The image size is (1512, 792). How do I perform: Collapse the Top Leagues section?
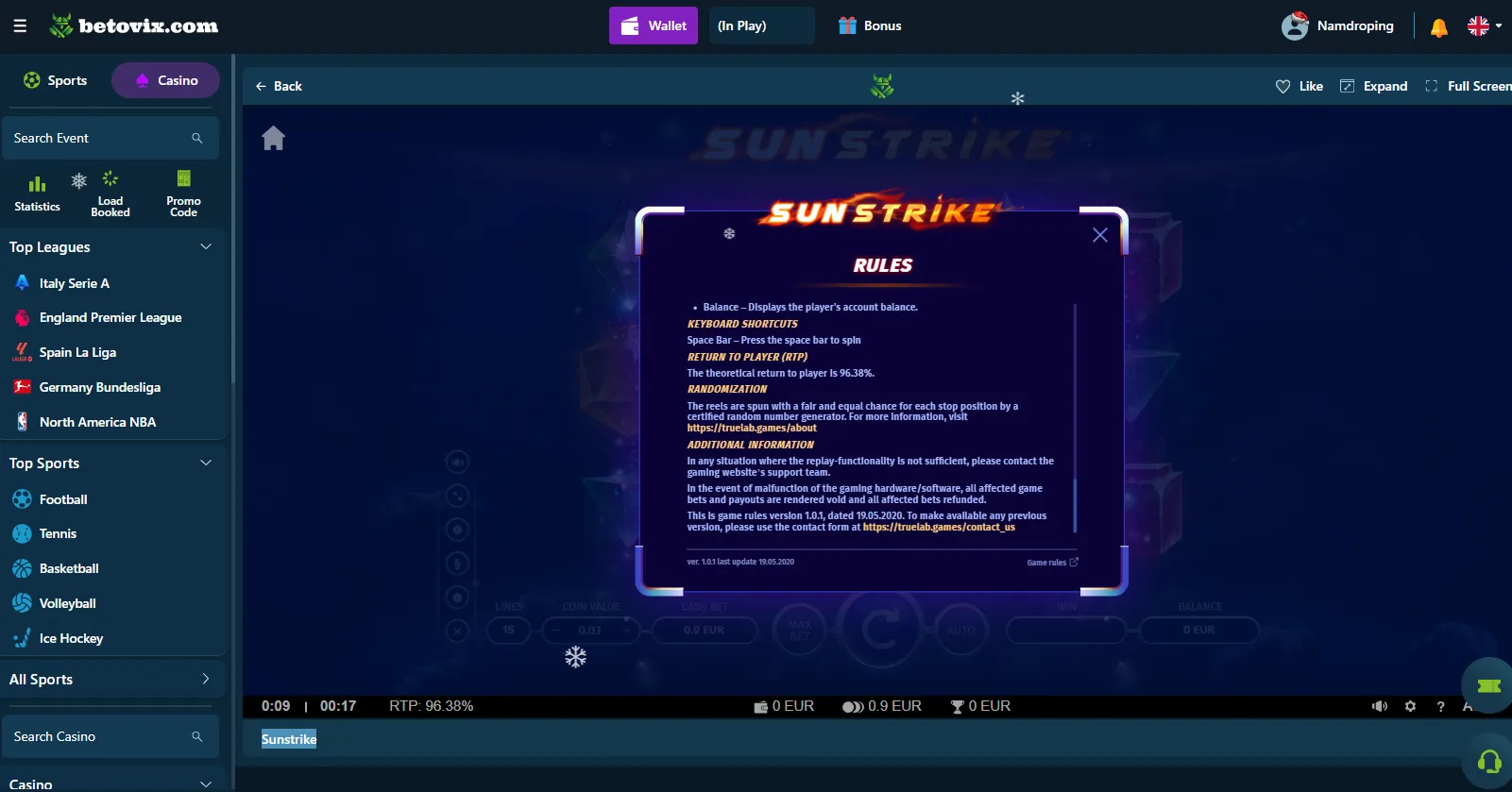pyautogui.click(x=206, y=246)
